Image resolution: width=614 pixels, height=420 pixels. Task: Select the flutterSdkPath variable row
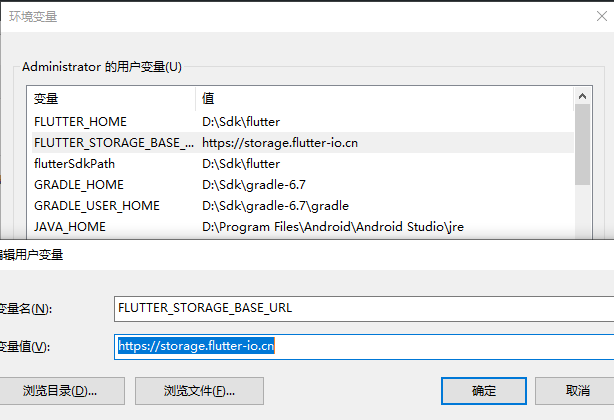tap(303, 164)
